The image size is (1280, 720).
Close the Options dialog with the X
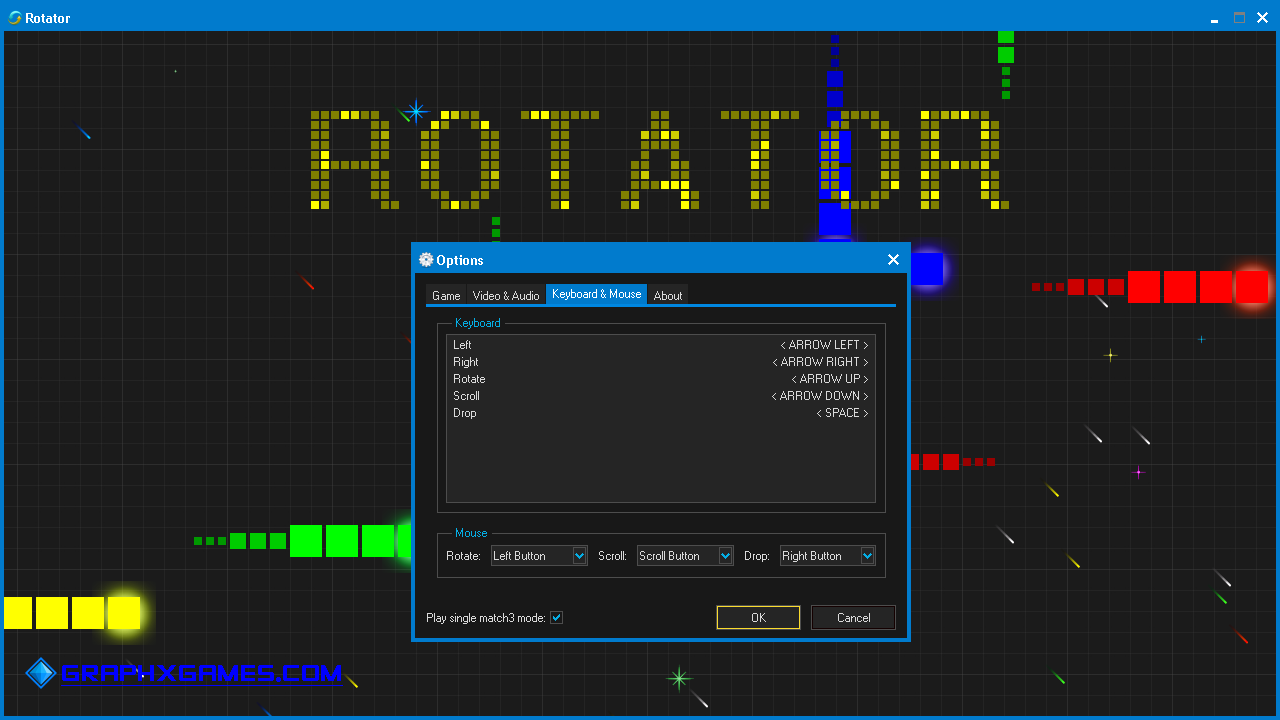893,260
